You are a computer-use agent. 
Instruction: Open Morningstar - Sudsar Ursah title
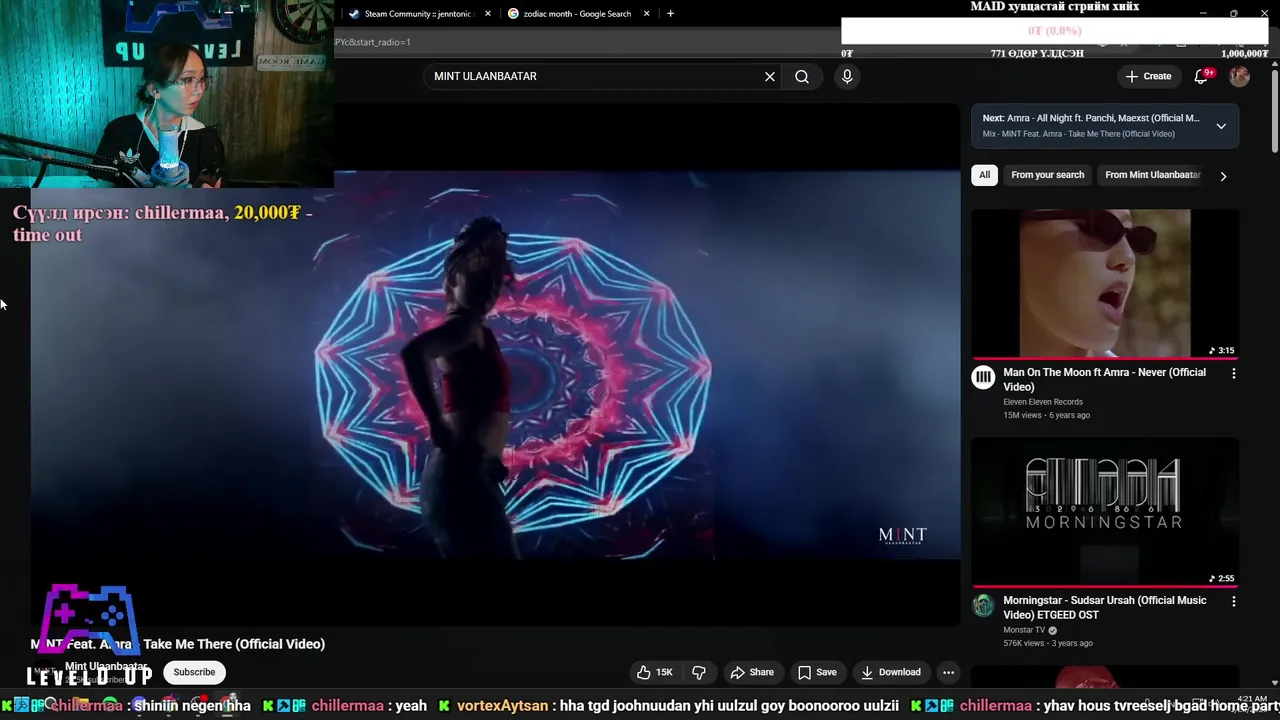point(1105,607)
